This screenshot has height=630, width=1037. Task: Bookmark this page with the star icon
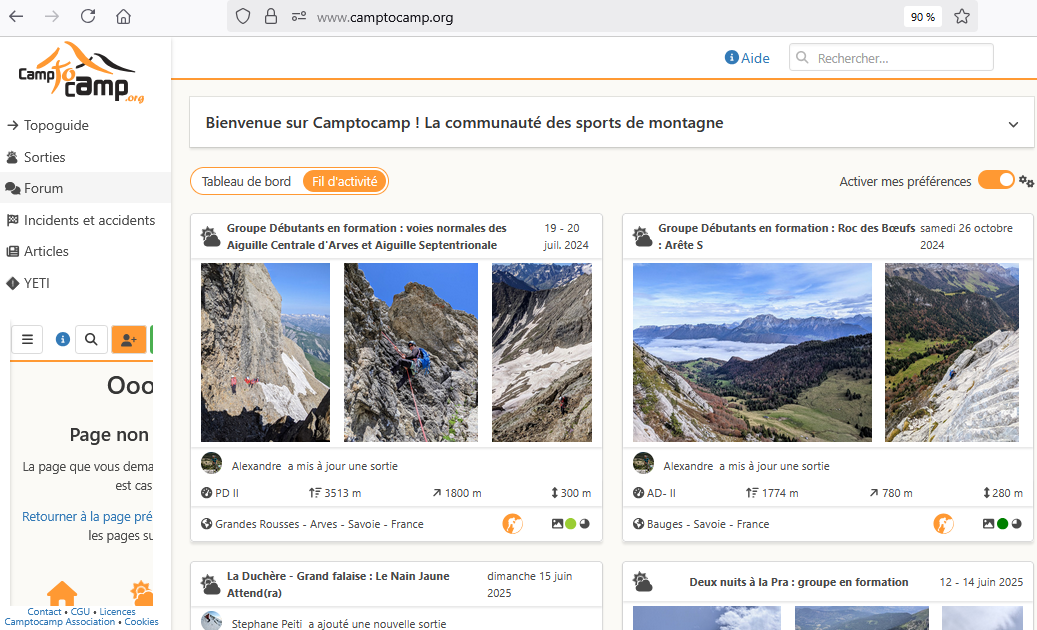point(962,17)
